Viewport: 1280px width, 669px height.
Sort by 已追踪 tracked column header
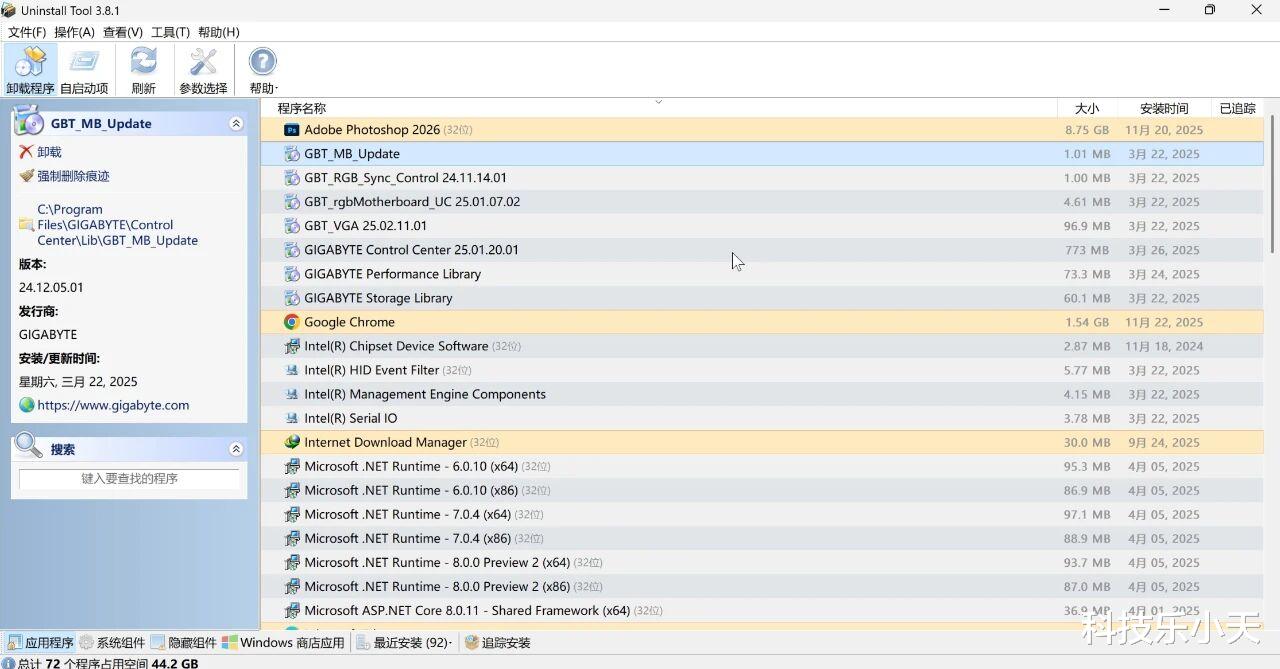point(1237,108)
